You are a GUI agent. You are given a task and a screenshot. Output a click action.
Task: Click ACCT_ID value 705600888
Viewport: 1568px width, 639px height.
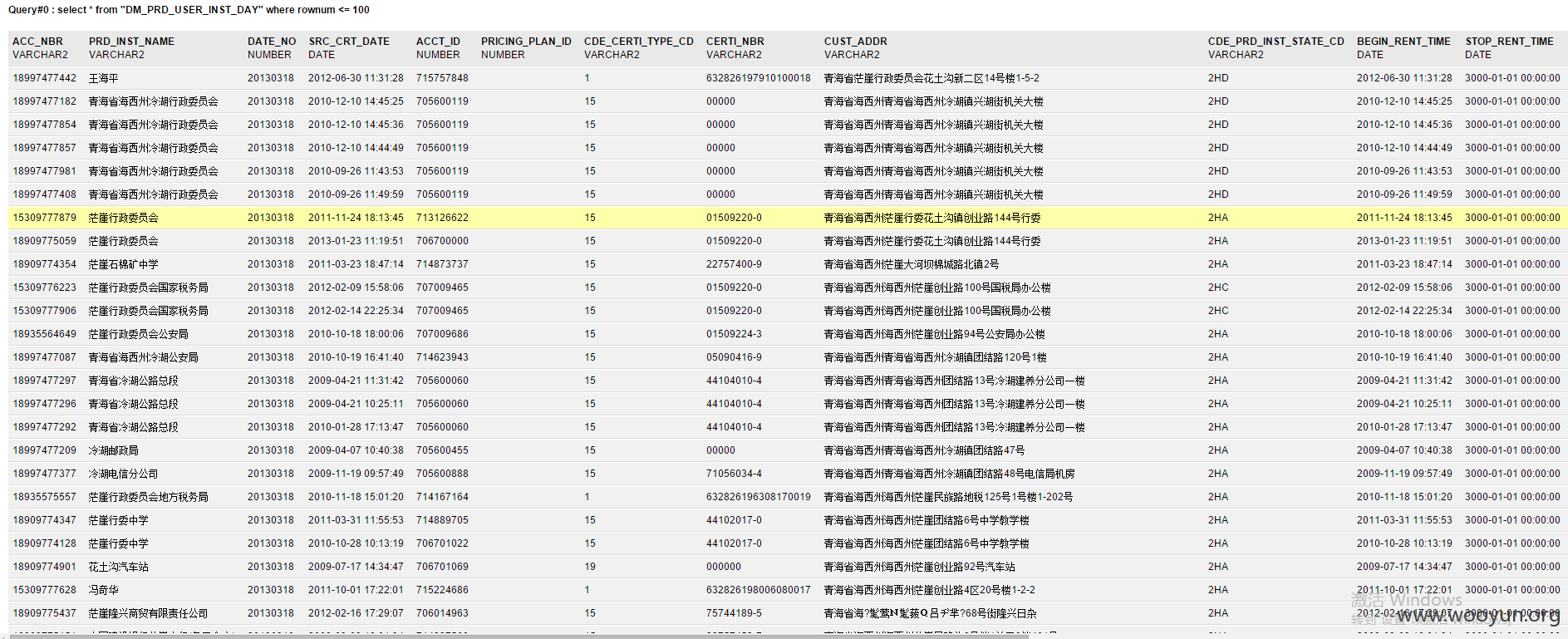point(442,474)
